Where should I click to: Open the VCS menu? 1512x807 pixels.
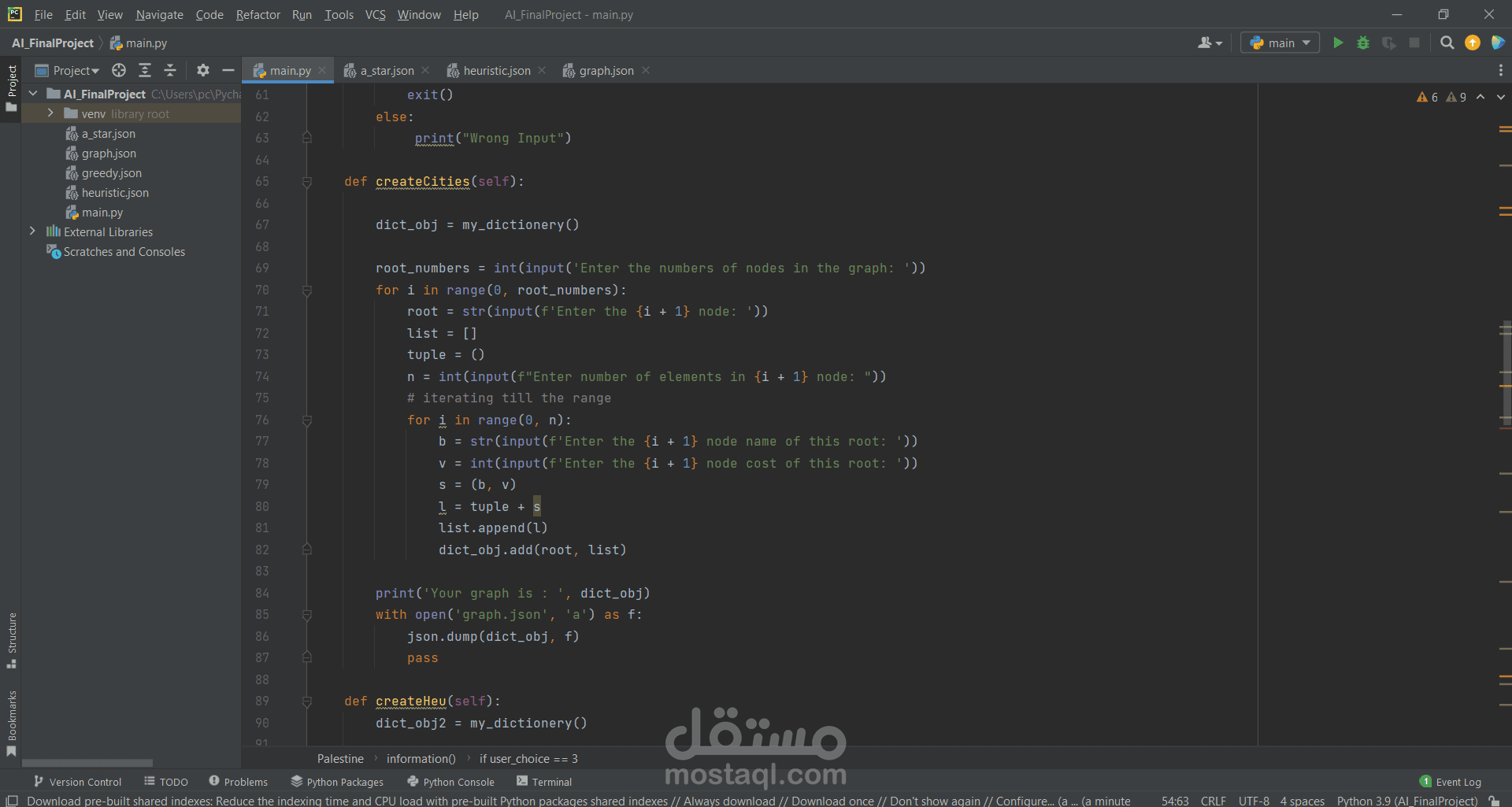376,14
